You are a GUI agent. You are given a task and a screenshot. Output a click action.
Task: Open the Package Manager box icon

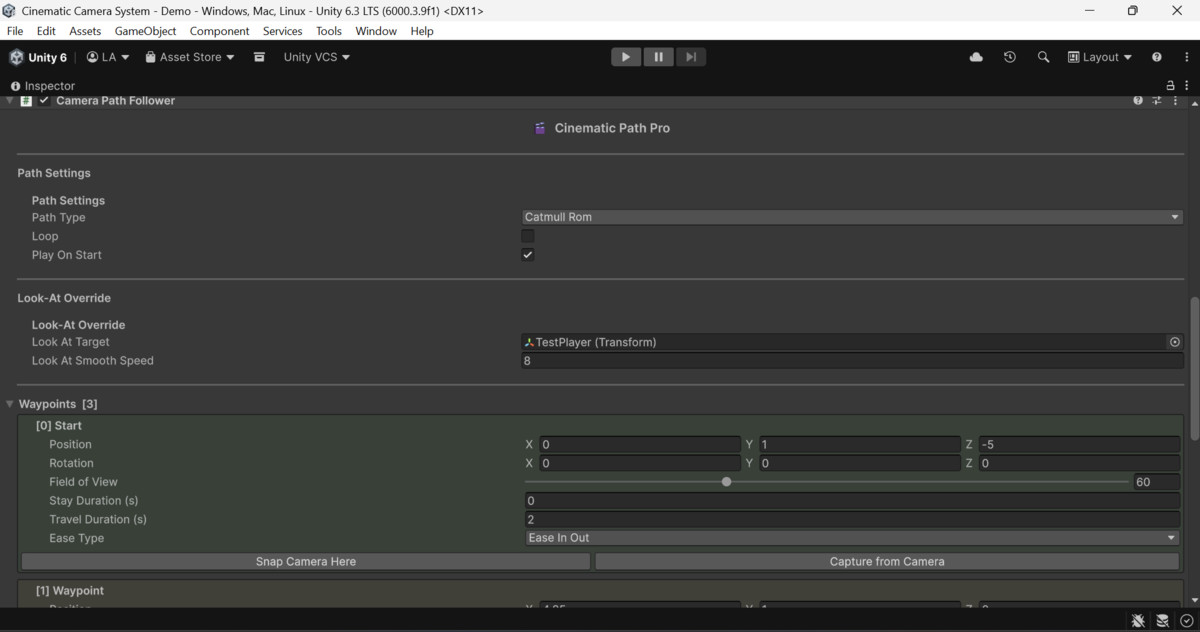click(x=259, y=57)
